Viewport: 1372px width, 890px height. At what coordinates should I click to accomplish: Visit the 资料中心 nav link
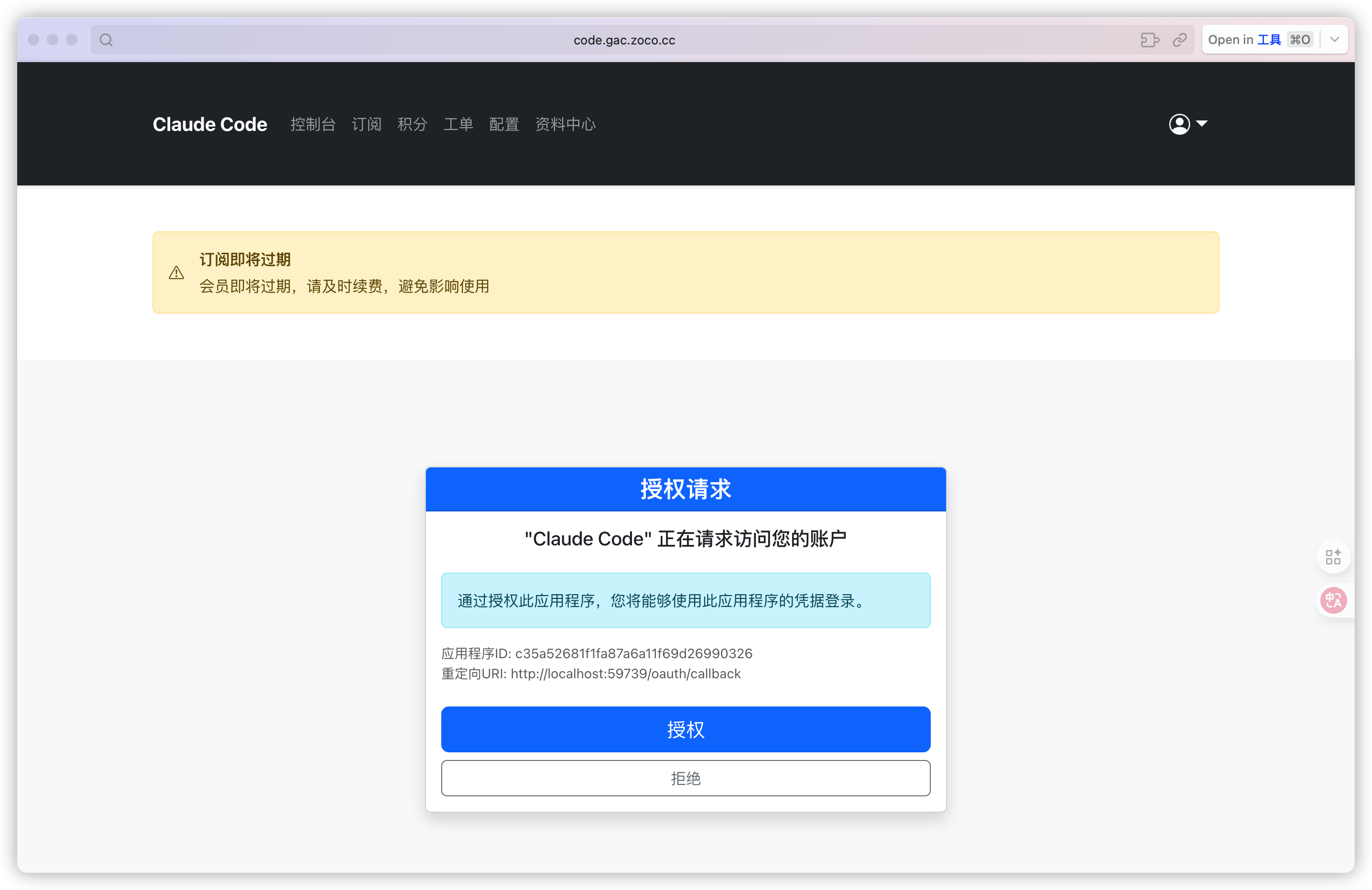click(x=565, y=124)
